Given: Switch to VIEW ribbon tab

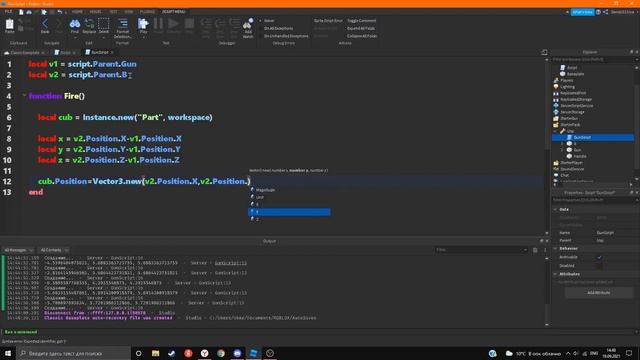Looking at the screenshot, I should coord(129,12).
